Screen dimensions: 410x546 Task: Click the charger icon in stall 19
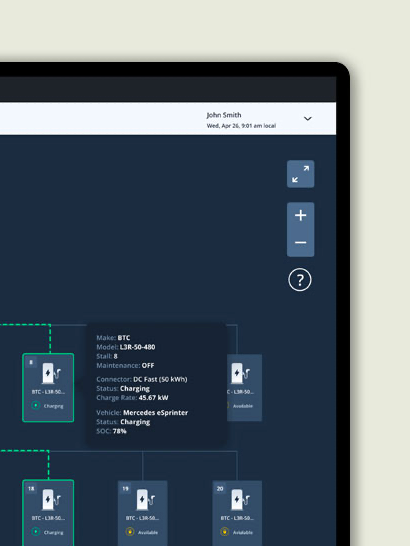[x=145, y=500]
